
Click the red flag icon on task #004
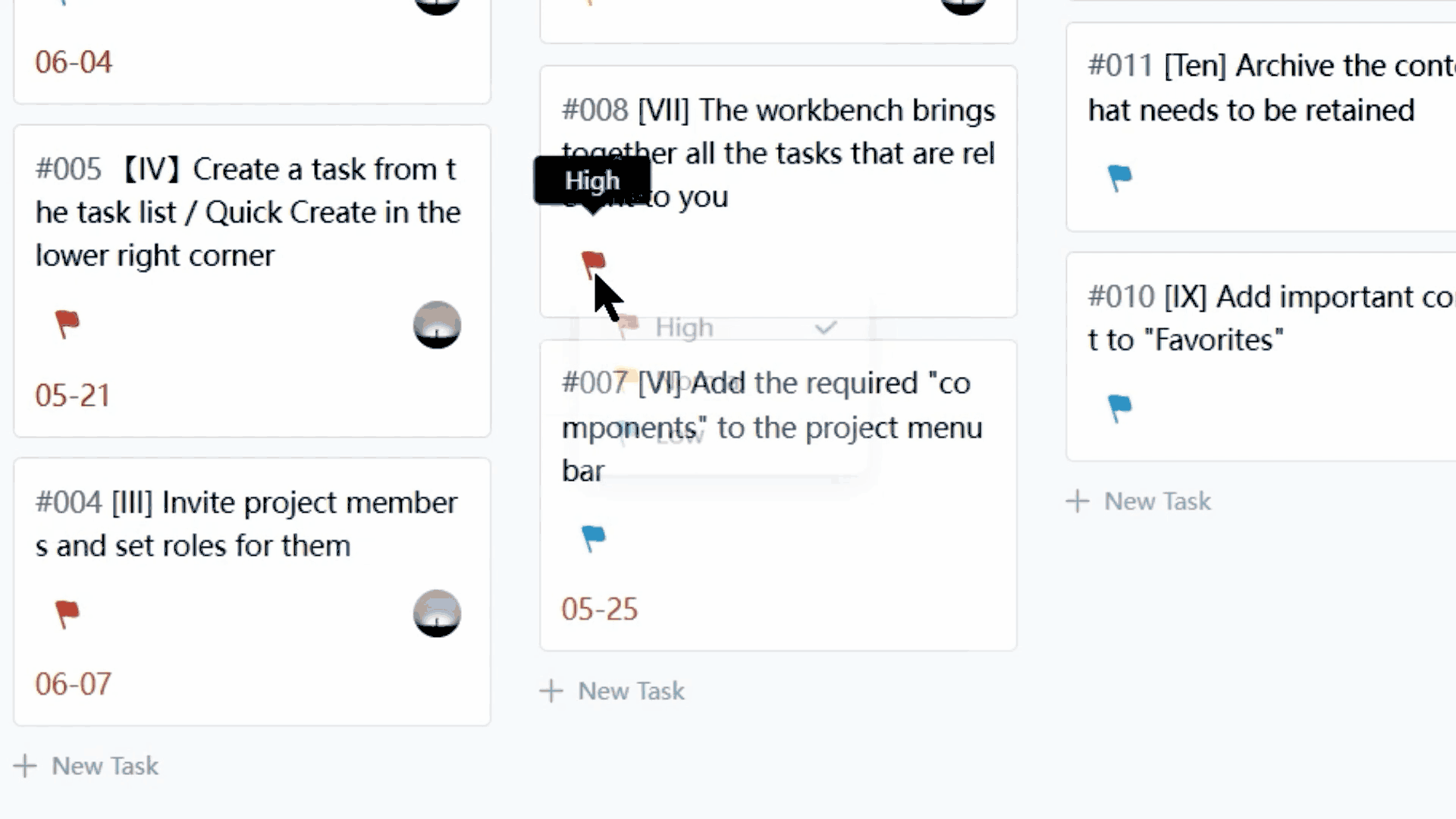[67, 612]
